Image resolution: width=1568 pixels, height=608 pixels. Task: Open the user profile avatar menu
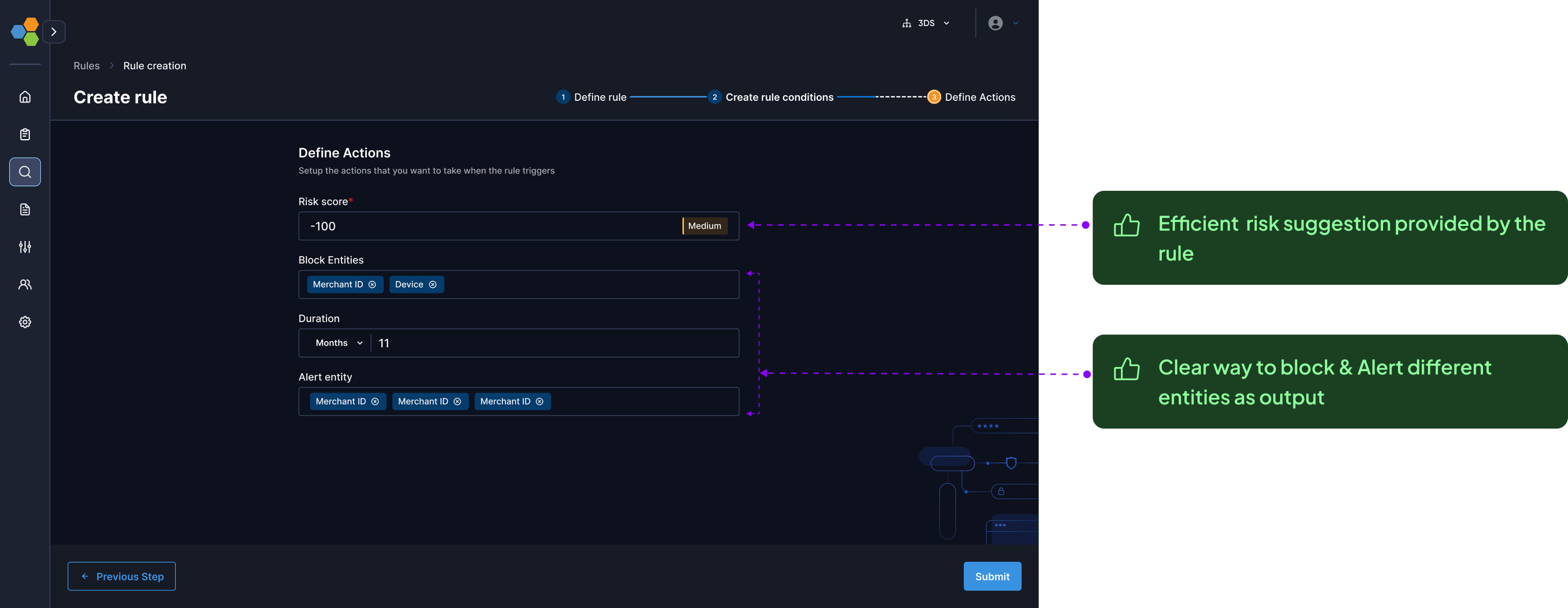point(996,23)
